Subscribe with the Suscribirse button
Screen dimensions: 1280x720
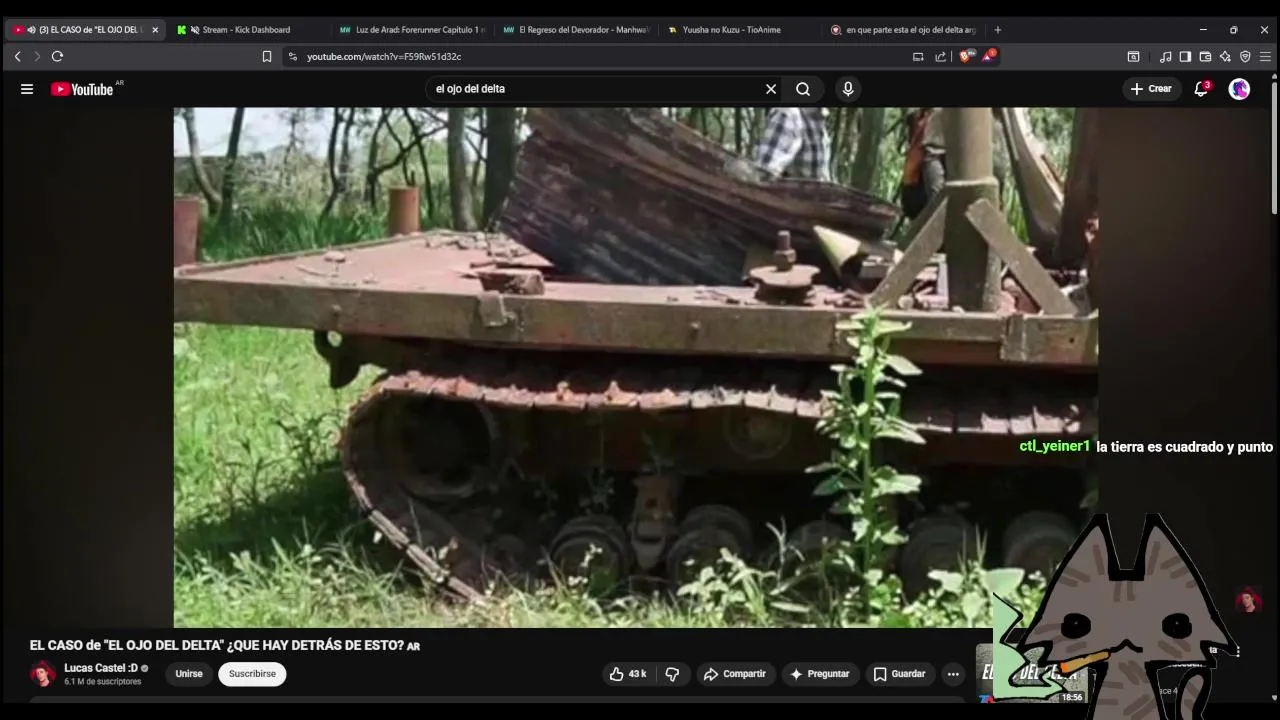(252, 674)
